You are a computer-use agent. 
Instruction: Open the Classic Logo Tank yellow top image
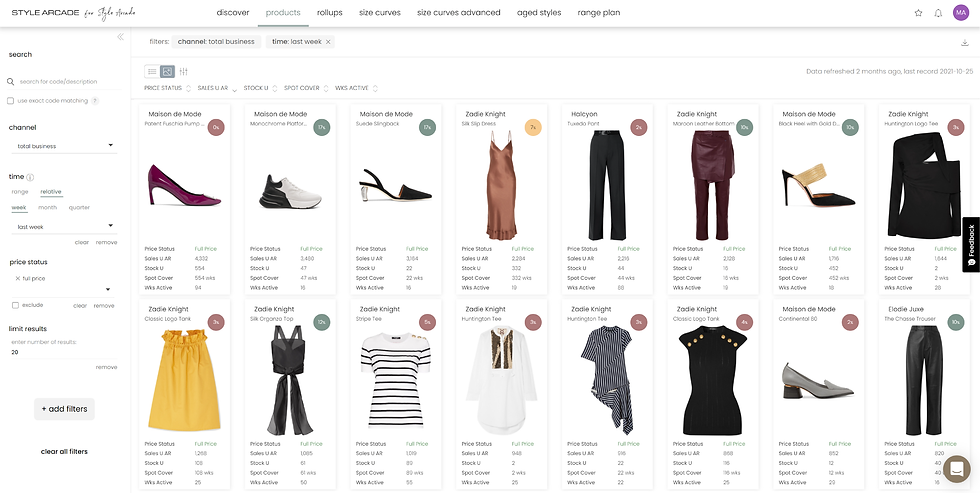(184, 381)
